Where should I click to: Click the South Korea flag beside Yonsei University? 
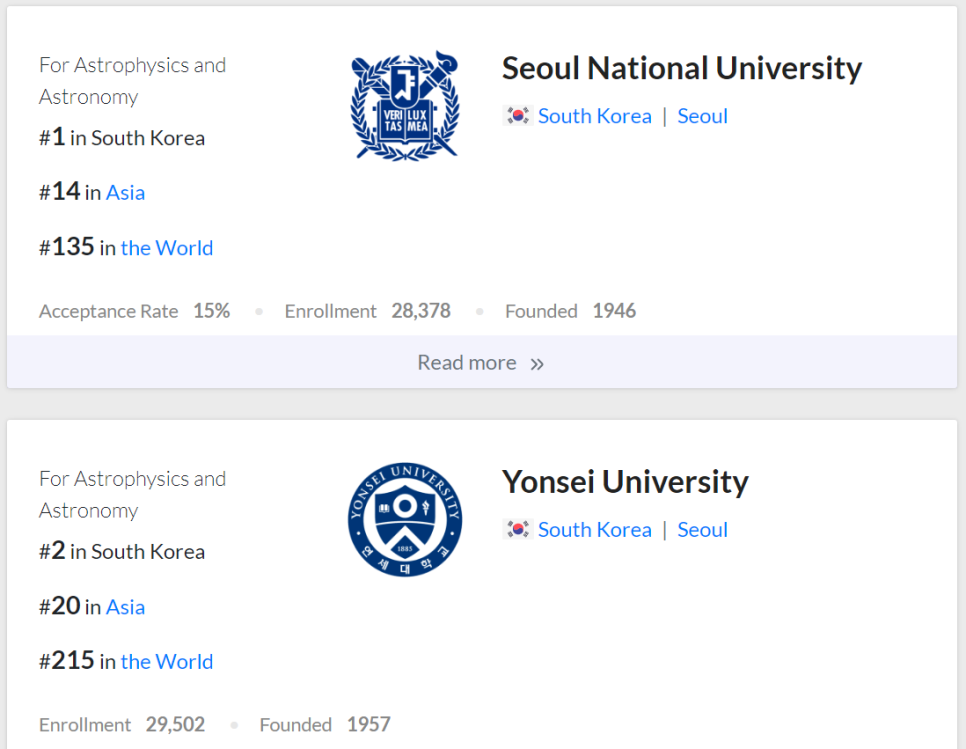click(518, 530)
